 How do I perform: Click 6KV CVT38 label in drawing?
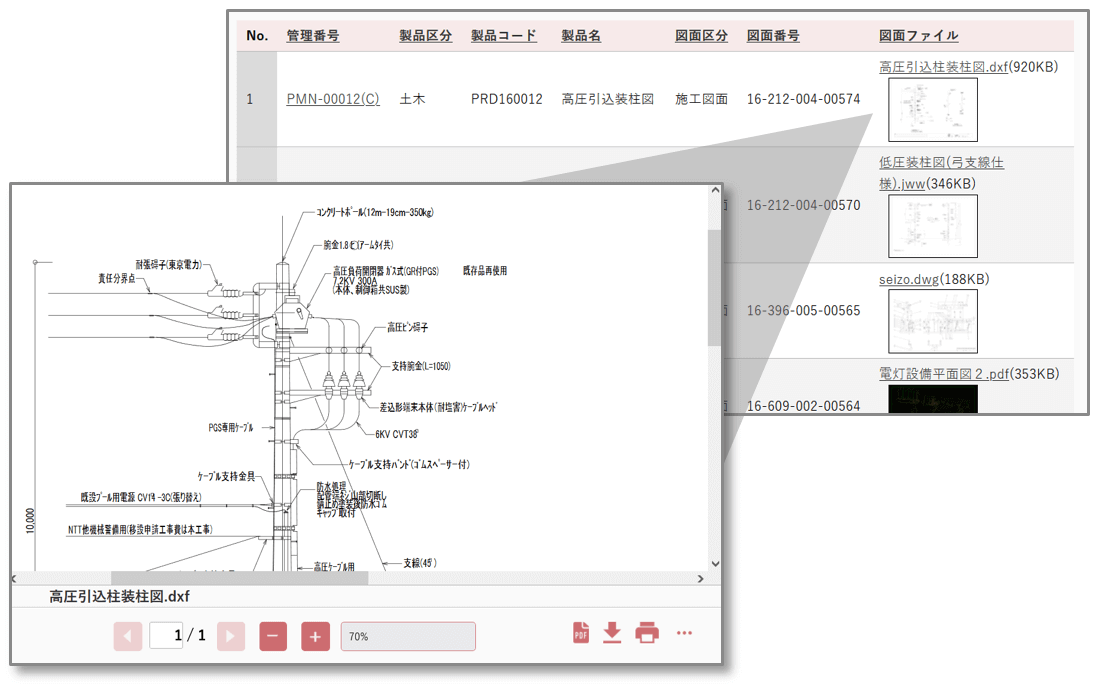coord(397,434)
